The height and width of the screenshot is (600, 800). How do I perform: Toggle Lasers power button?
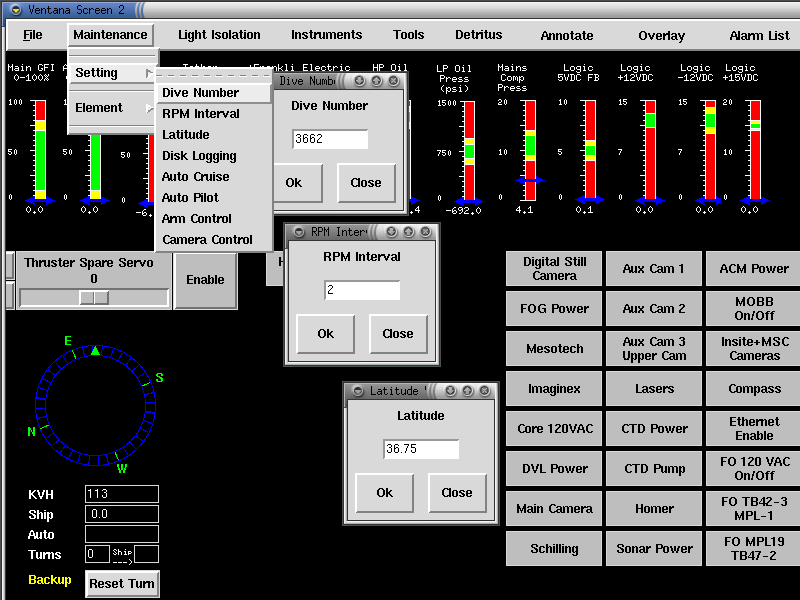pos(654,389)
